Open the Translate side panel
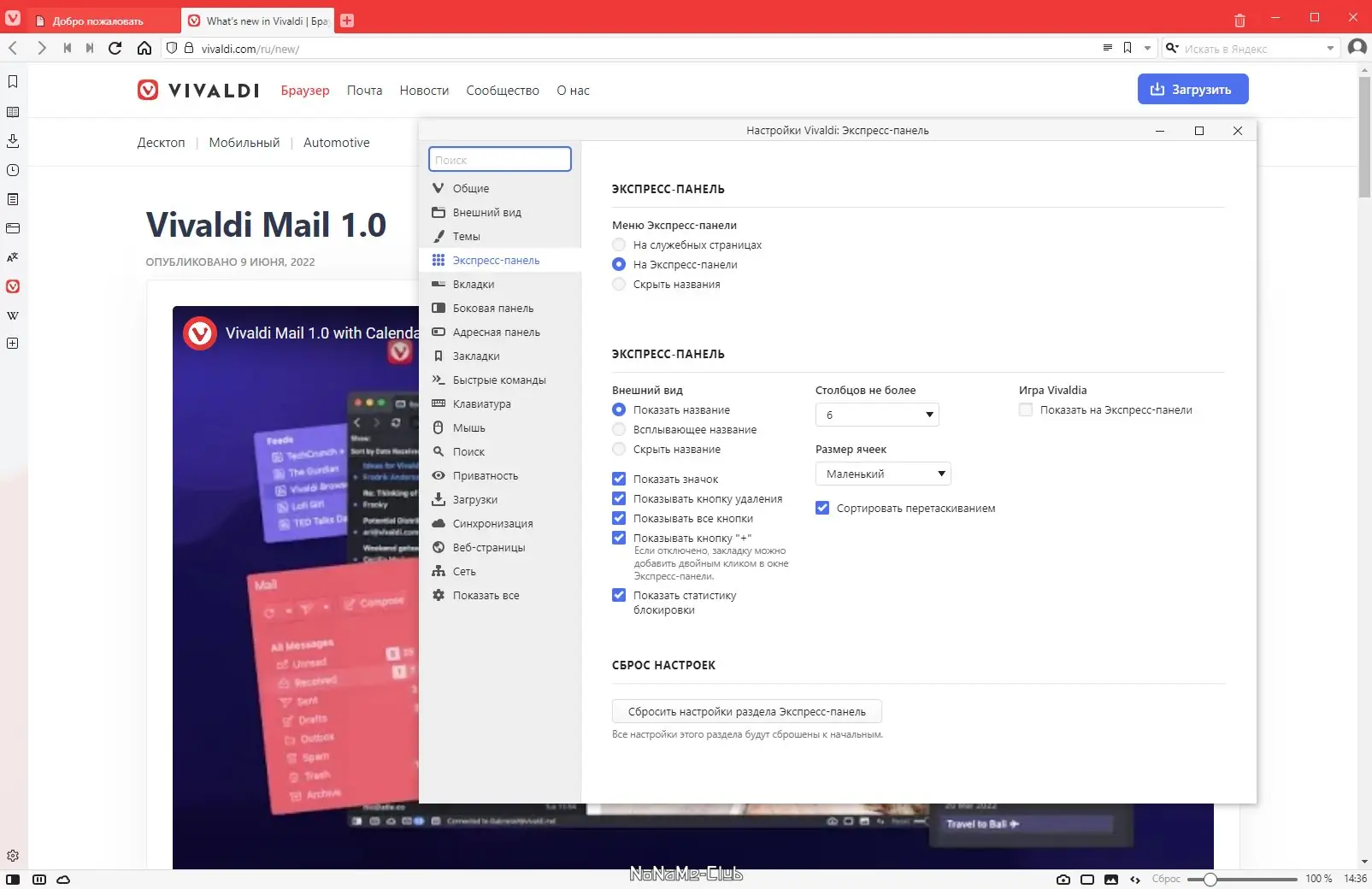The image size is (1372, 889). pyautogui.click(x=13, y=257)
